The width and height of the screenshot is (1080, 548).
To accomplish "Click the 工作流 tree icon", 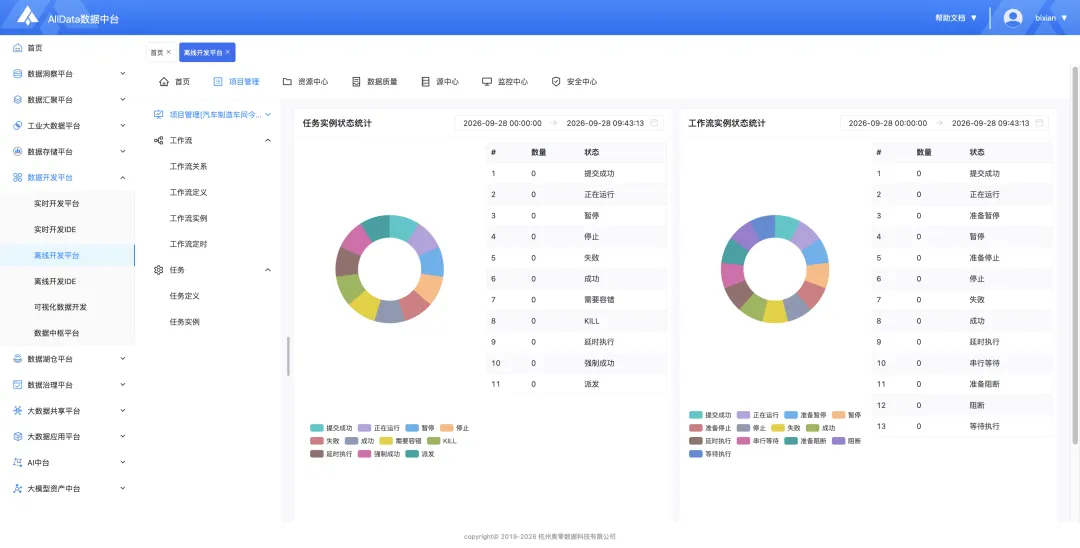I will (158, 140).
